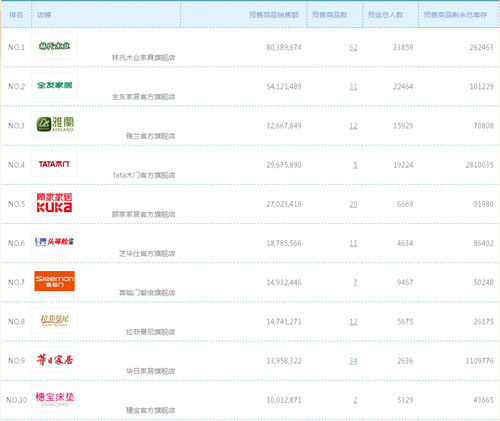Image resolution: width=500 pixels, height=421 pixels.
Task: Click the 拉菲曼尼 gold logo
Action: (x=54, y=320)
